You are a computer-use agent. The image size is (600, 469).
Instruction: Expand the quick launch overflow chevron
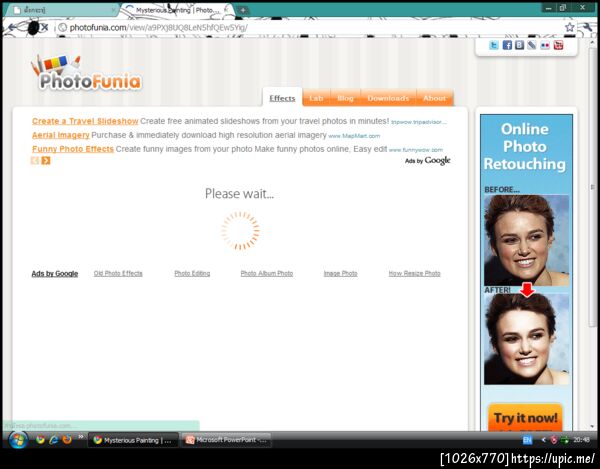point(81,437)
